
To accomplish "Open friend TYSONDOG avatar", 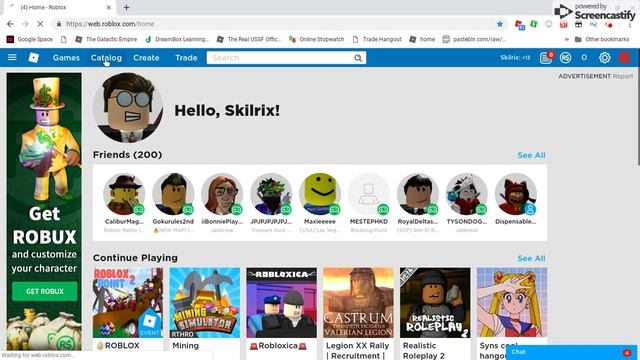I will pos(467,194).
